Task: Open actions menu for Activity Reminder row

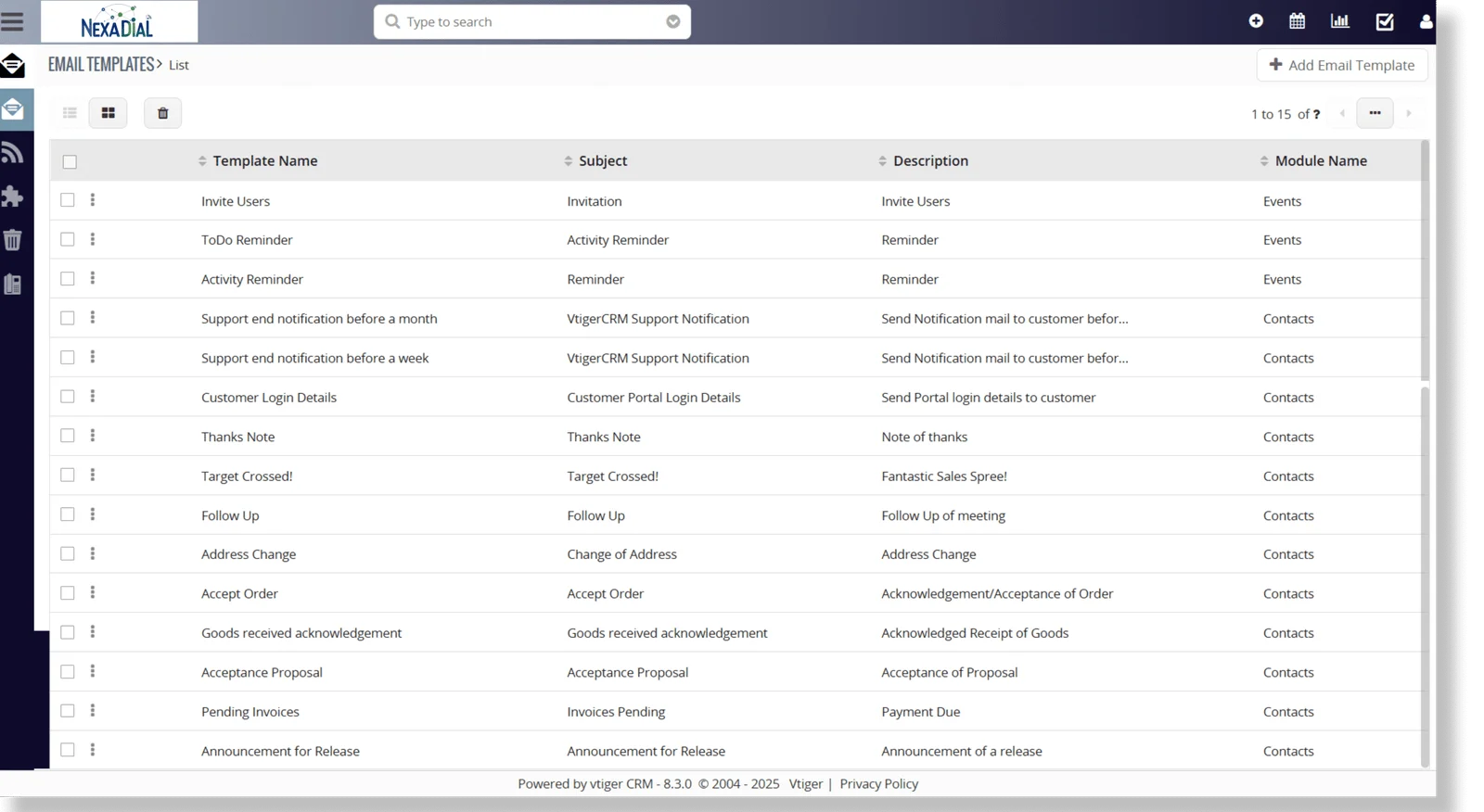Action: [93, 278]
